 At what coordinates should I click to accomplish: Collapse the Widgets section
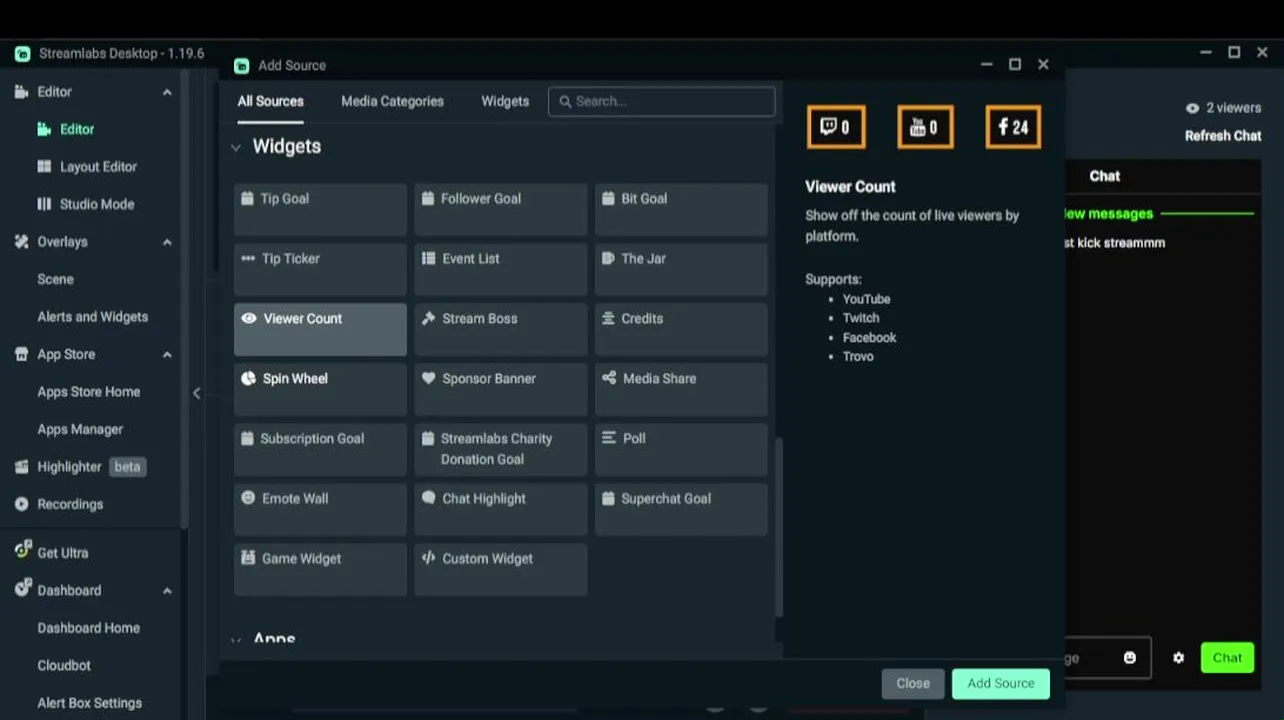(236, 148)
